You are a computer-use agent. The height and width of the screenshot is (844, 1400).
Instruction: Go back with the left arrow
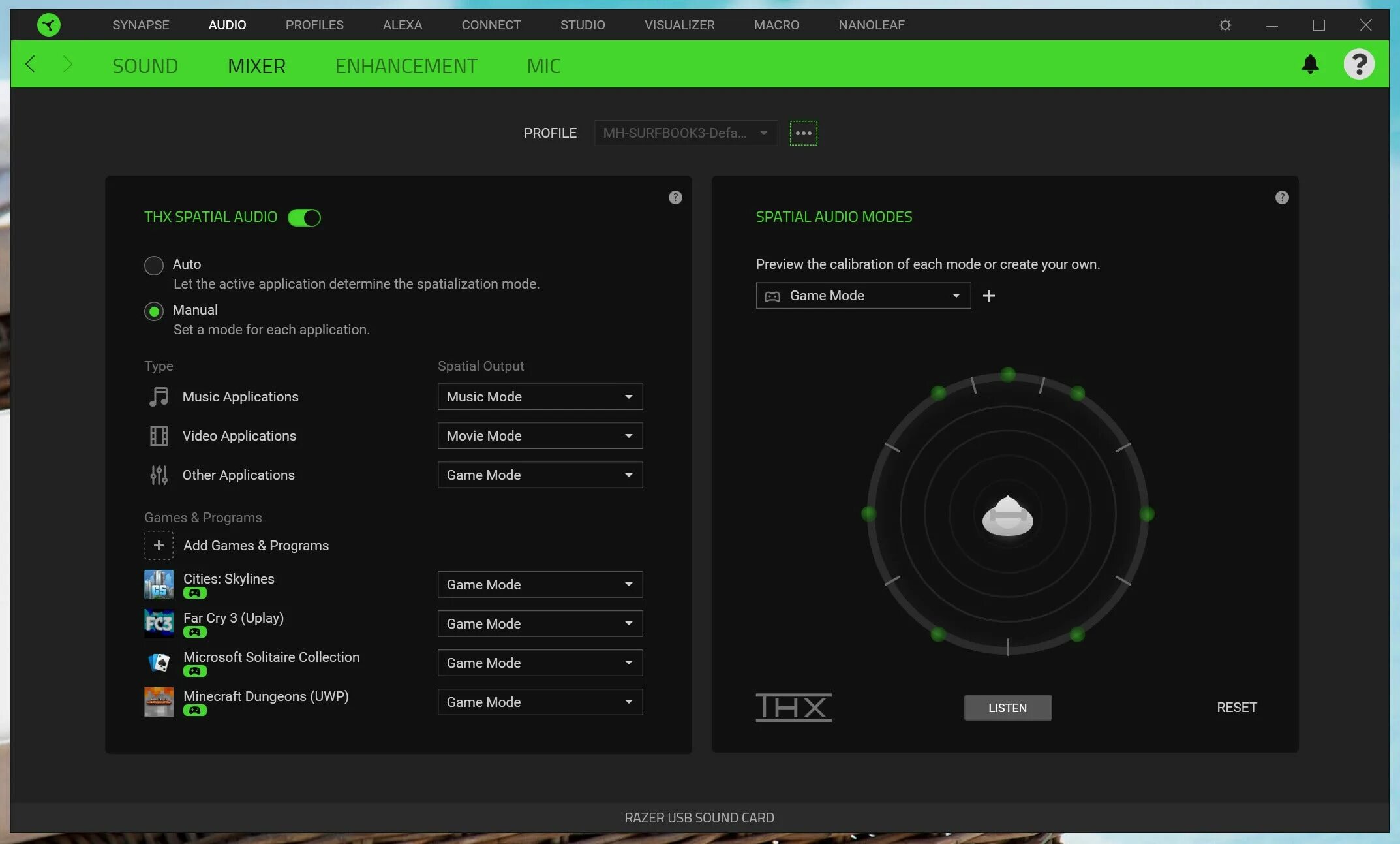[x=30, y=64]
